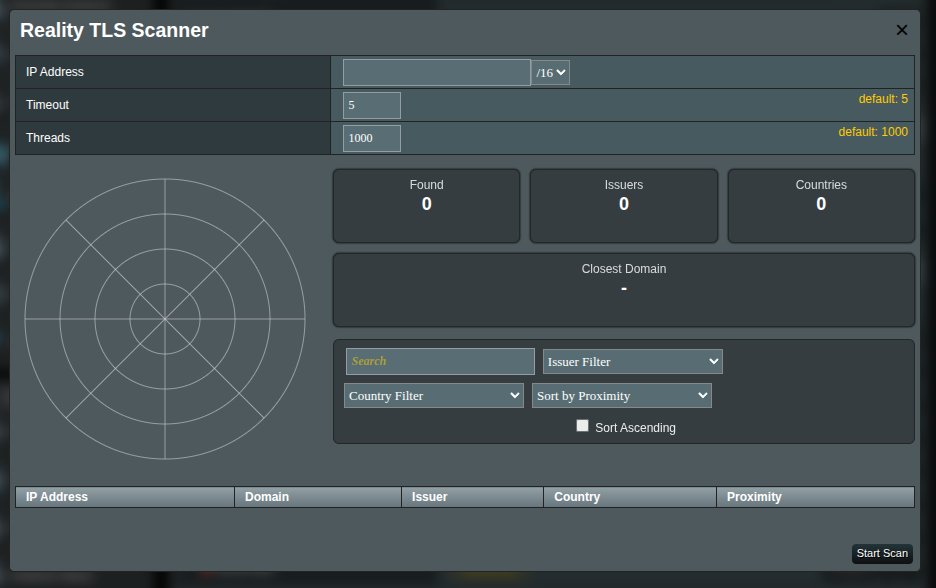This screenshot has width=936, height=588.
Task: Focus the Threads value field
Action: tap(371, 138)
